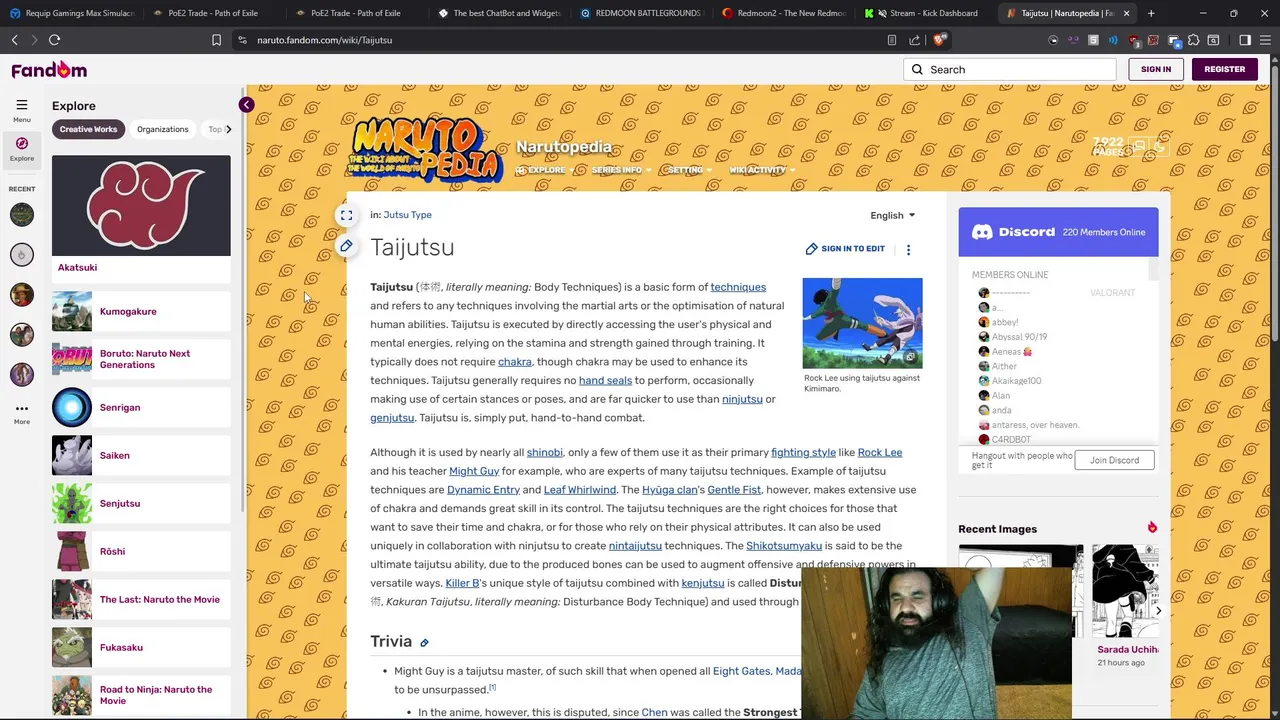
Task: Click the Fandom logo
Action: [49, 70]
